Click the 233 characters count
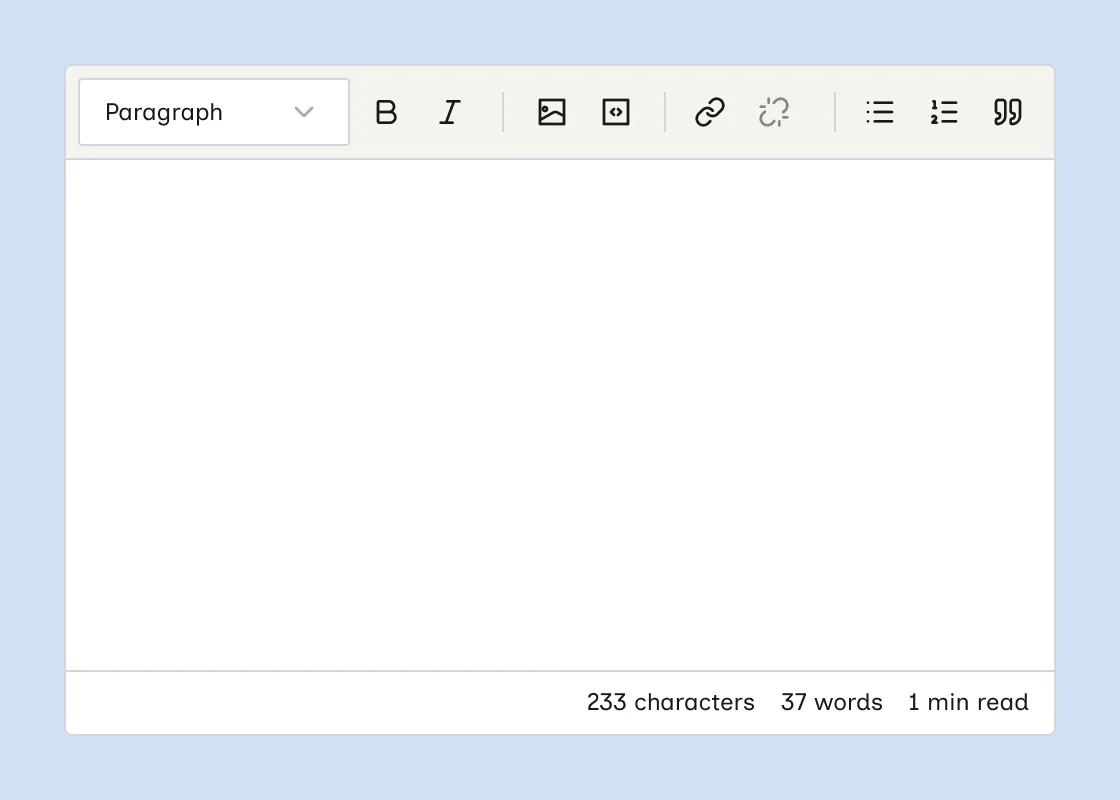Viewport: 1120px width, 800px height. click(671, 702)
